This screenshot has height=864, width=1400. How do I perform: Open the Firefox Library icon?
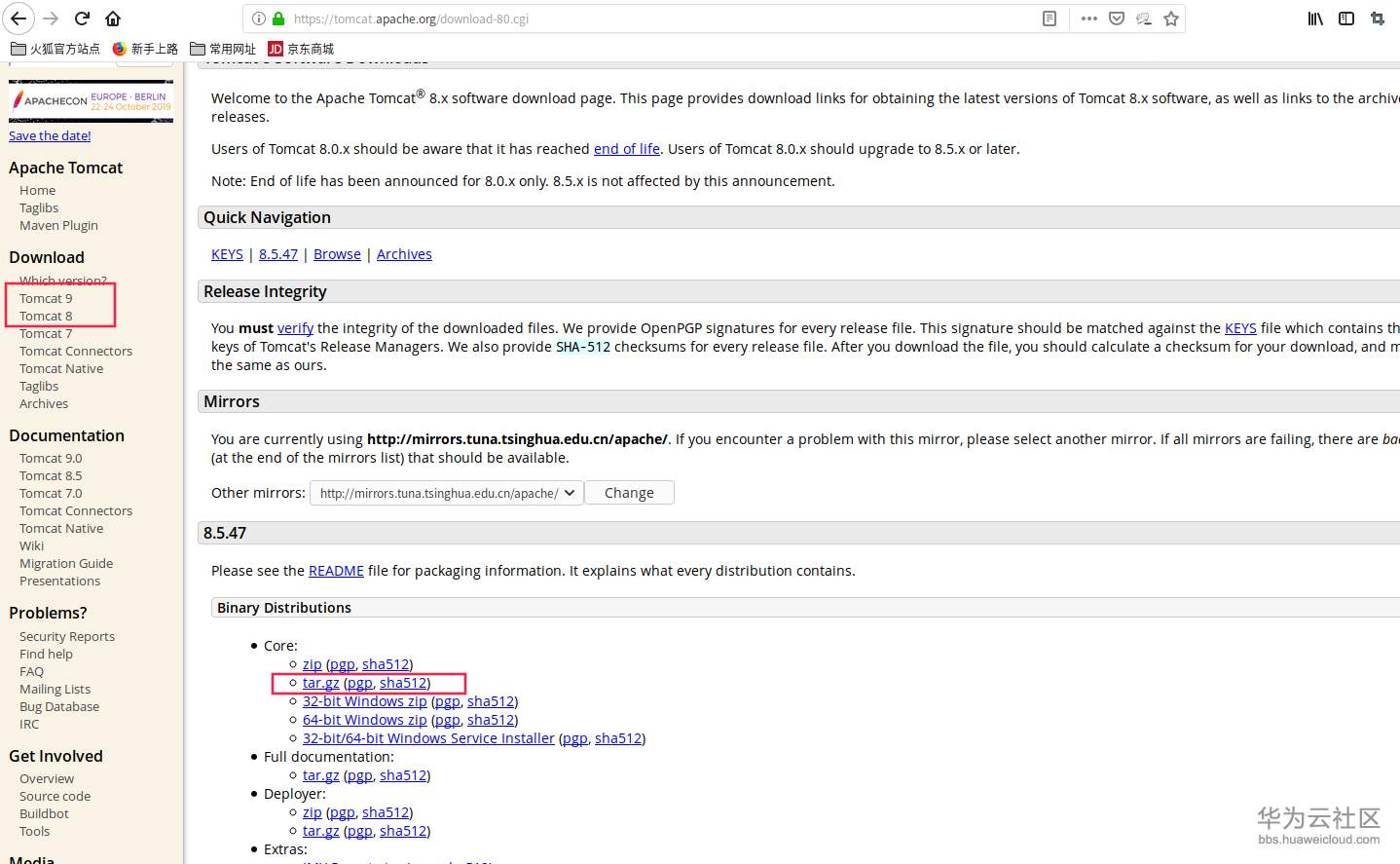(x=1315, y=19)
